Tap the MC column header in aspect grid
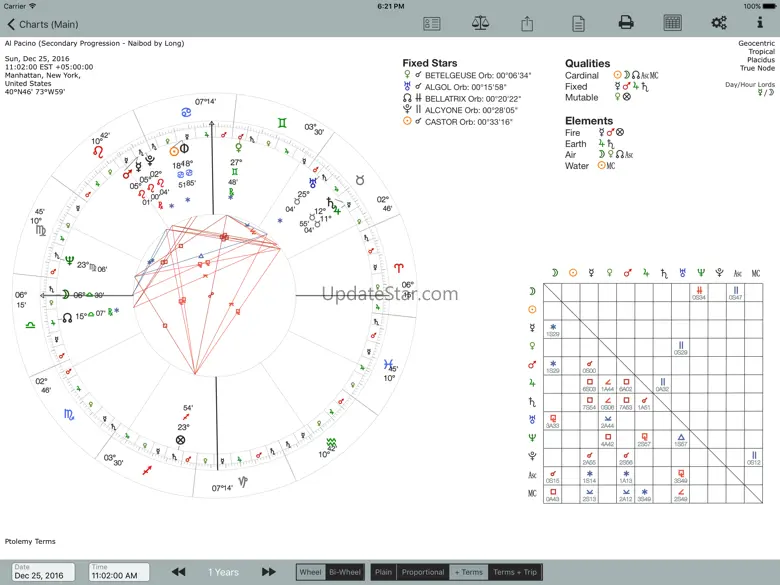The image size is (780, 585). tap(756, 273)
